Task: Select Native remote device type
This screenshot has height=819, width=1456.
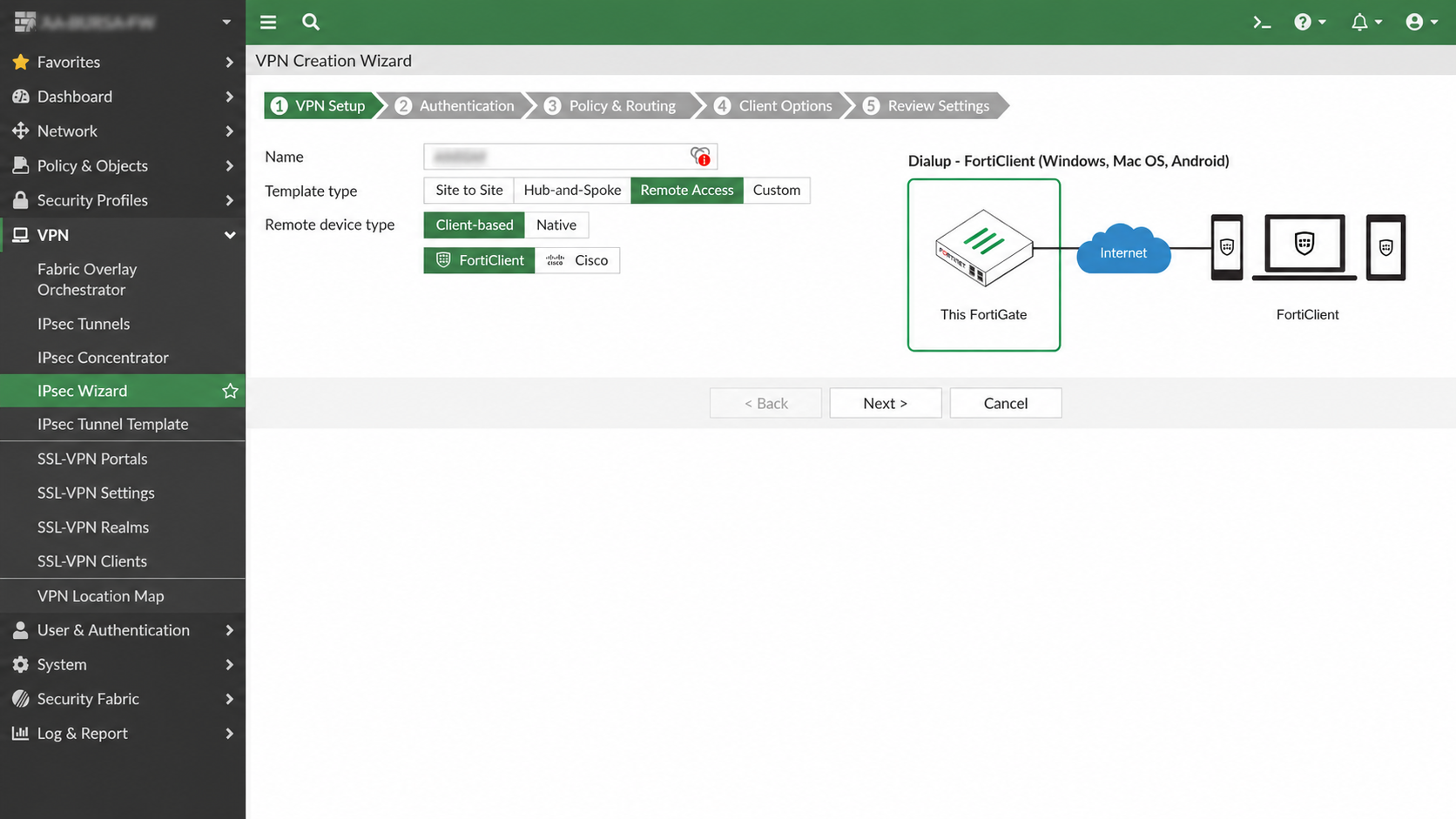Action: coord(556,225)
